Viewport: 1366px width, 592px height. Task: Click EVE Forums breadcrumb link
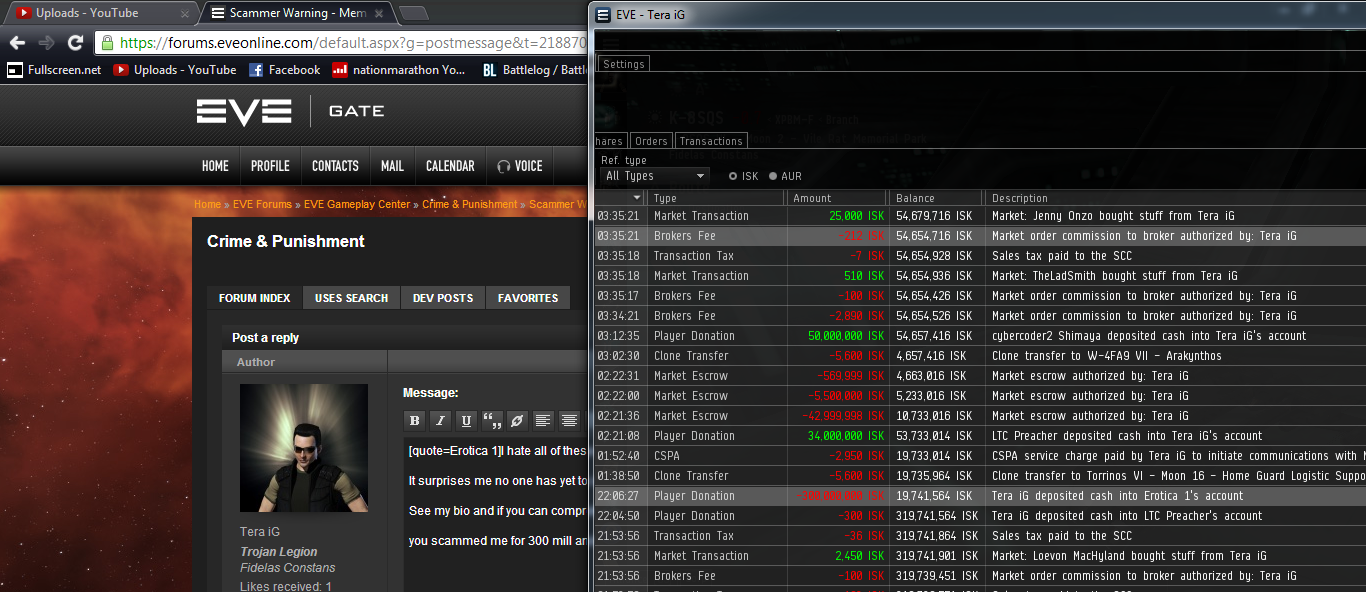pos(262,204)
